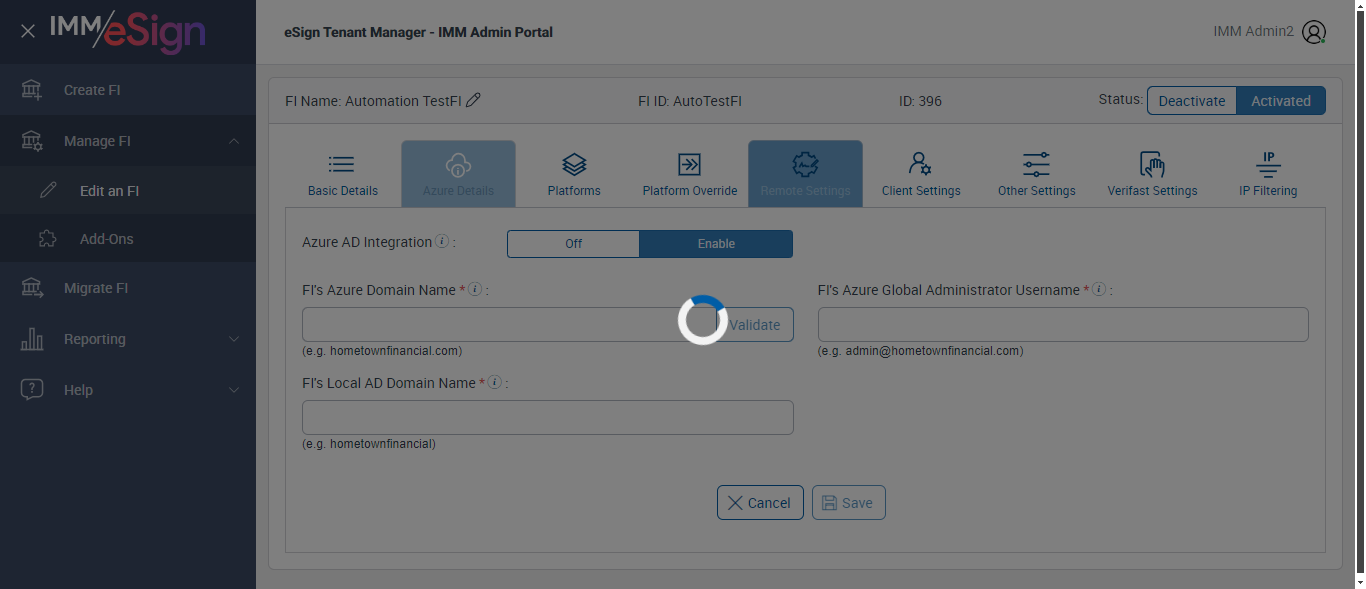Select Create FI in sidebar
The image size is (1366, 589).
(x=128, y=90)
